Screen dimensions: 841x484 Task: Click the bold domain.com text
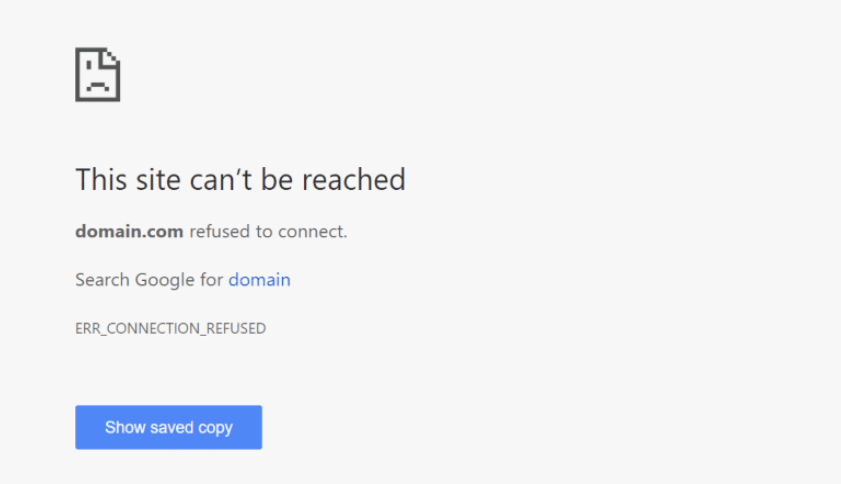(x=129, y=231)
